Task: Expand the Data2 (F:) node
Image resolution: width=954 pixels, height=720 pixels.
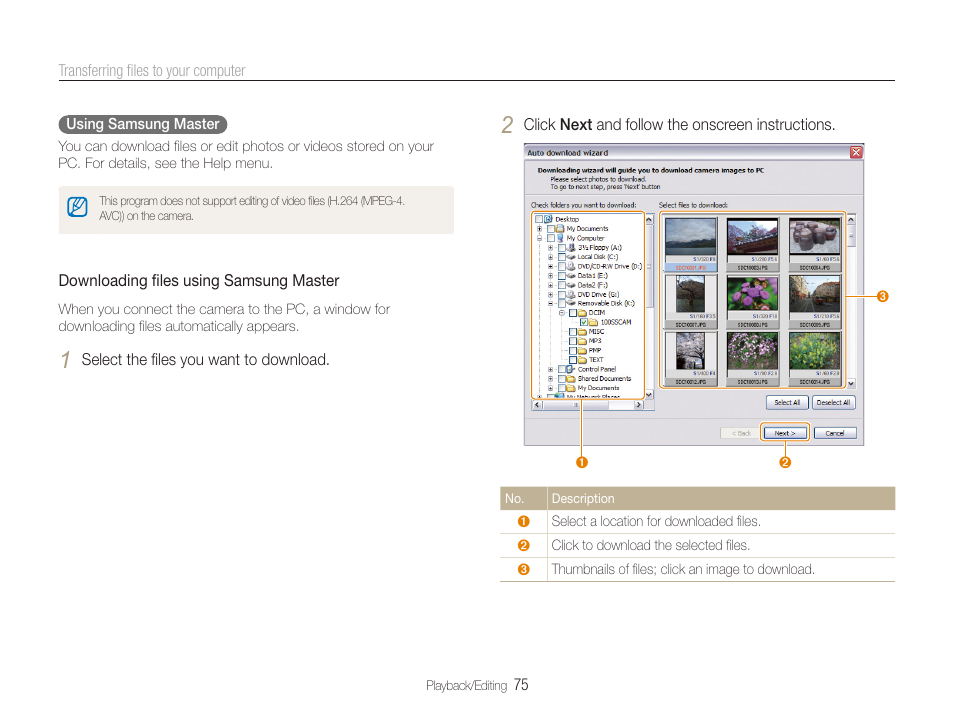Action: coord(551,285)
